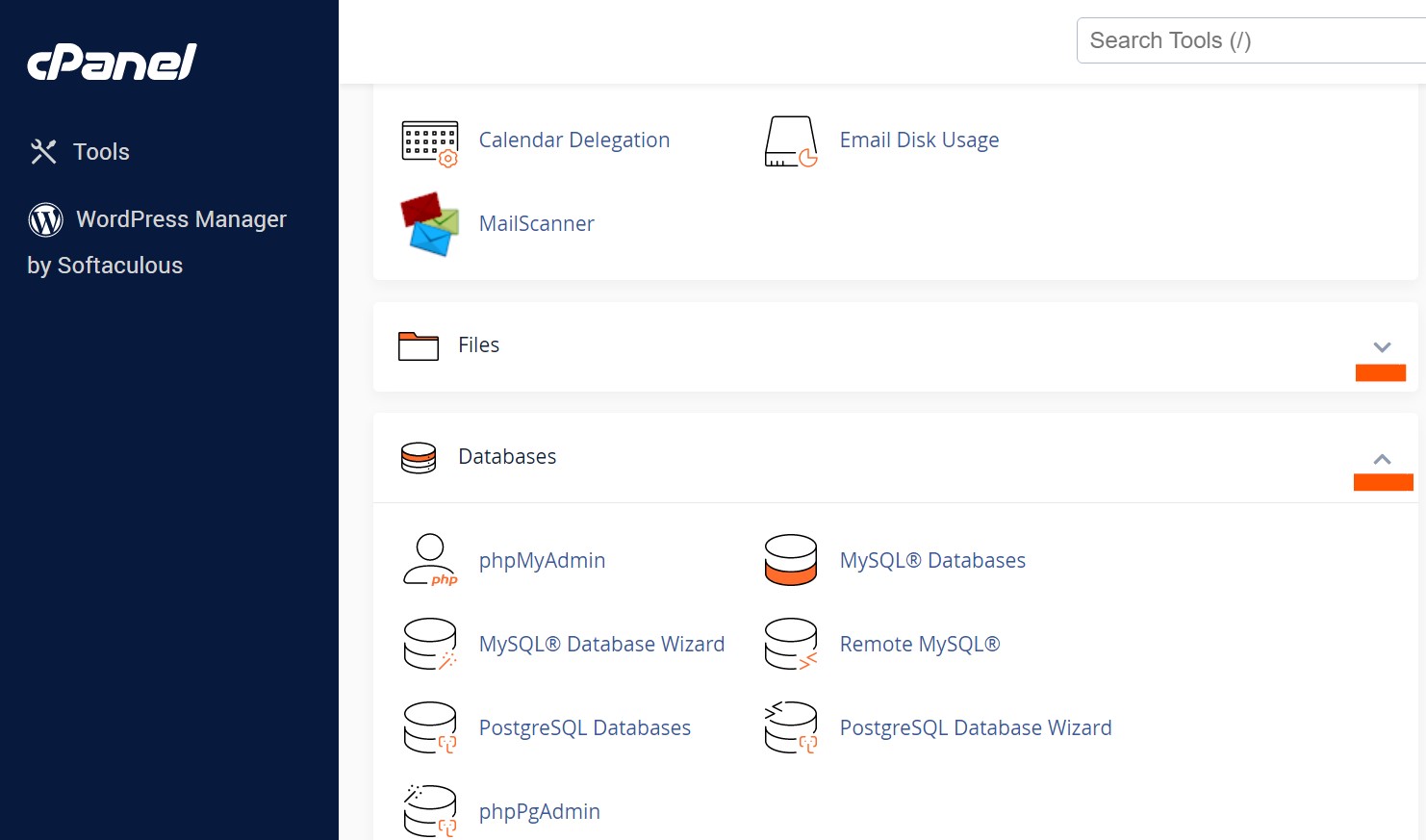Open the Remote MySQL® link
Screen dimensions: 1426x840
(920, 645)
